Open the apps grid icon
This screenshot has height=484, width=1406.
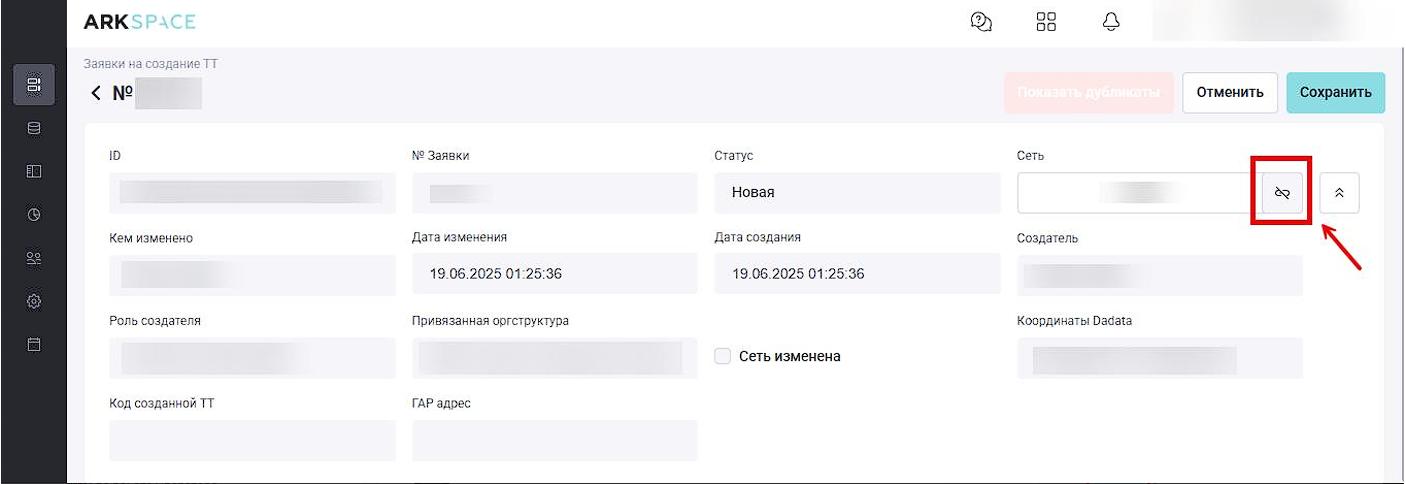(x=1046, y=22)
